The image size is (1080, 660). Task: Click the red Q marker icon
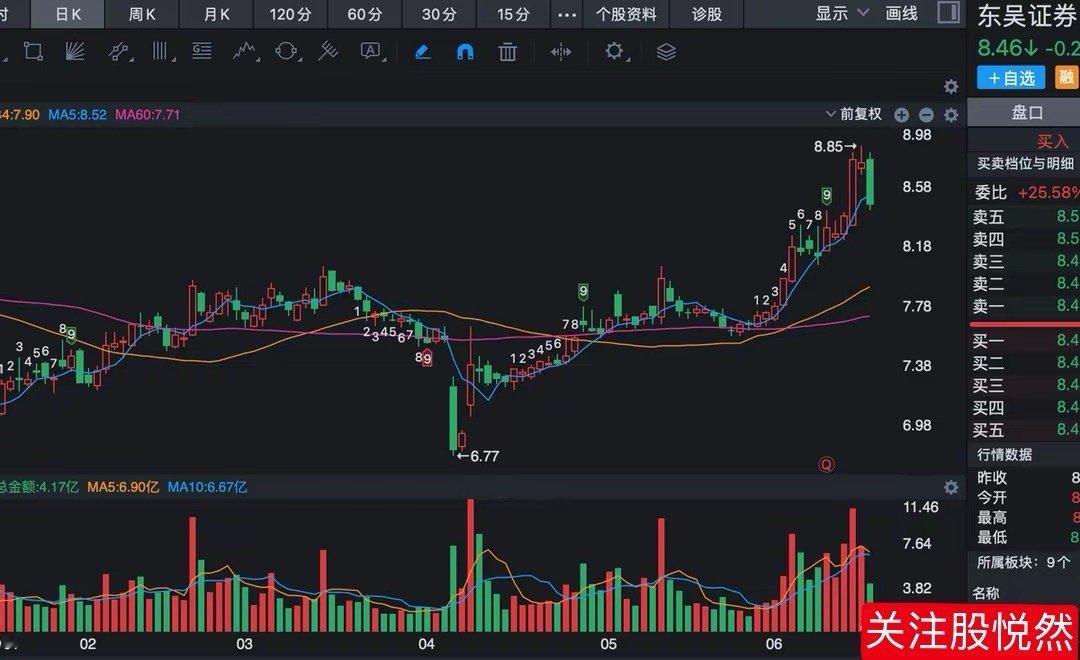(826, 464)
